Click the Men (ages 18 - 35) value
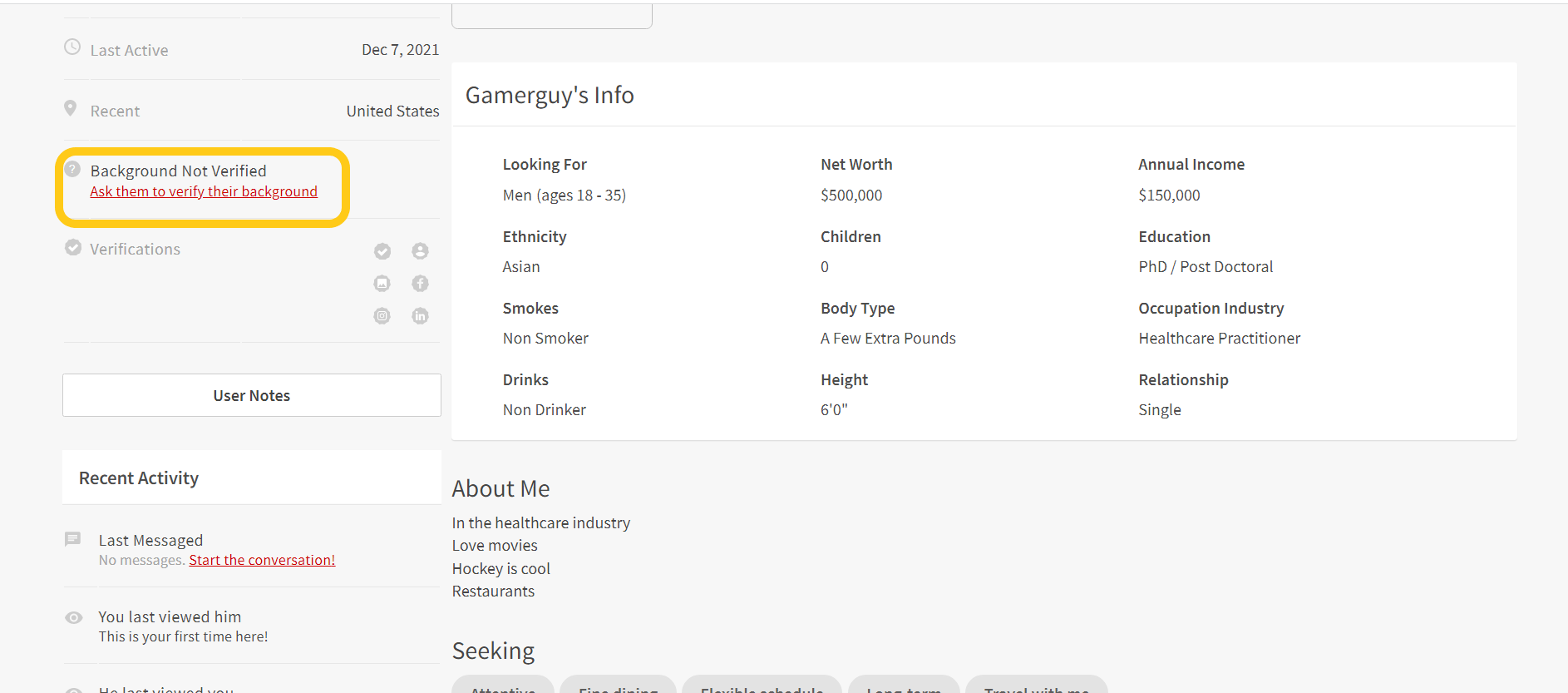 tap(565, 195)
